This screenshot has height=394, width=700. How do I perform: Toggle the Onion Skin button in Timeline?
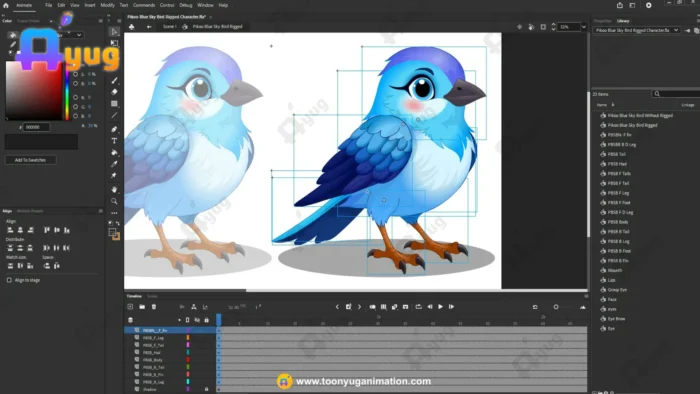click(x=372, y=307)
